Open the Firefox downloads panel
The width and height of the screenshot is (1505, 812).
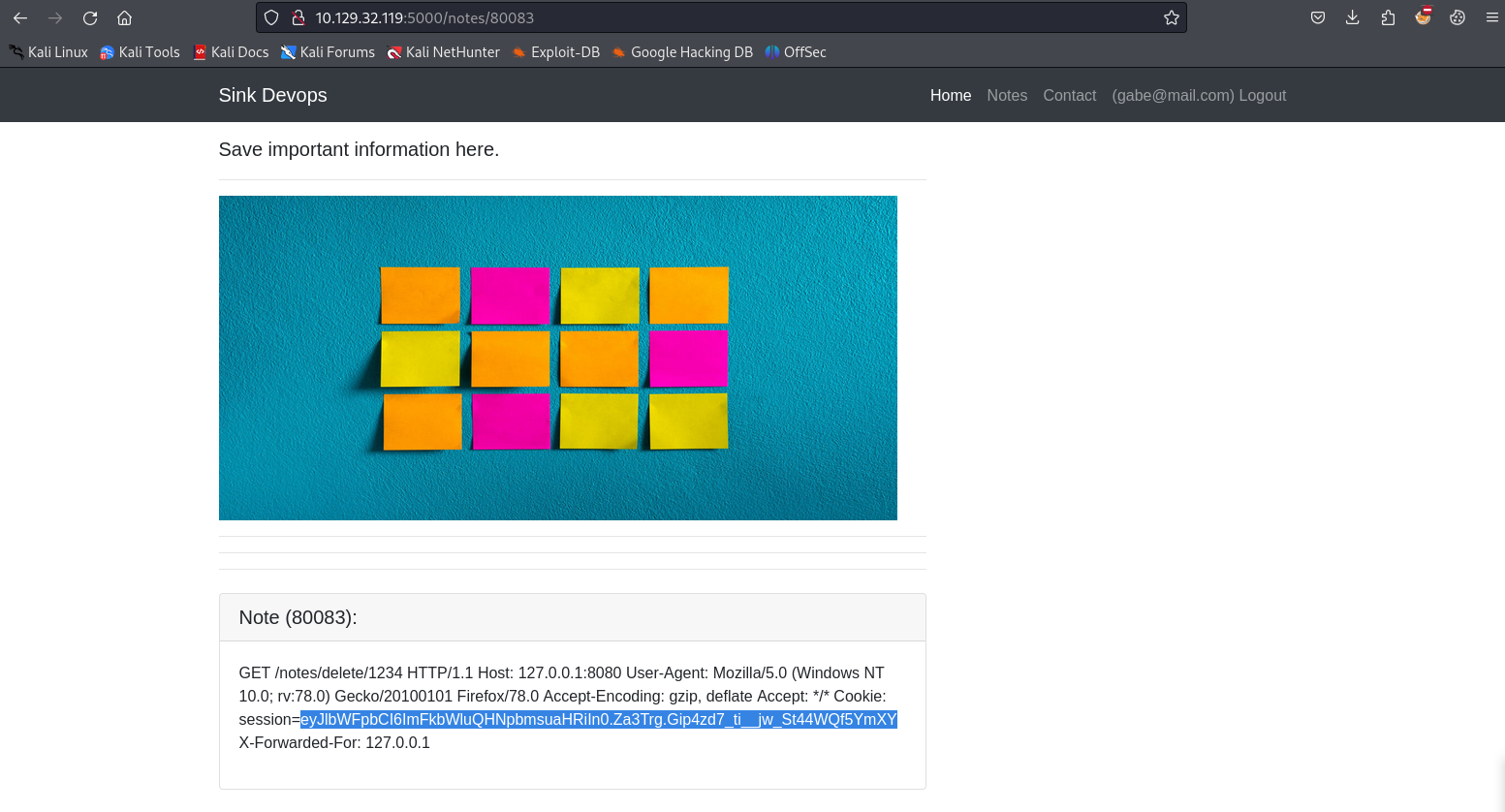[x=1353, y=17]
